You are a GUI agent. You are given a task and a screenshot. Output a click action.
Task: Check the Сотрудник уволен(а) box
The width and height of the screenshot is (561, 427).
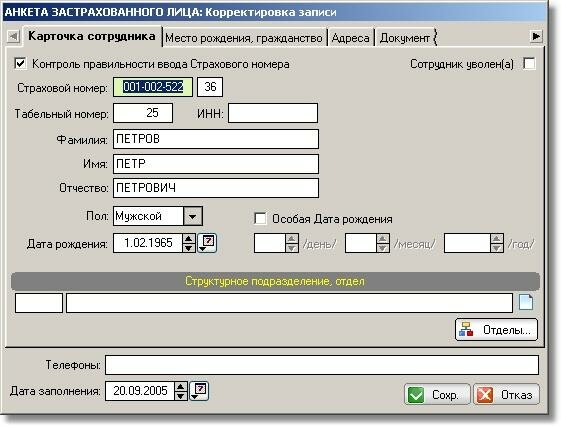pos(529,64)
